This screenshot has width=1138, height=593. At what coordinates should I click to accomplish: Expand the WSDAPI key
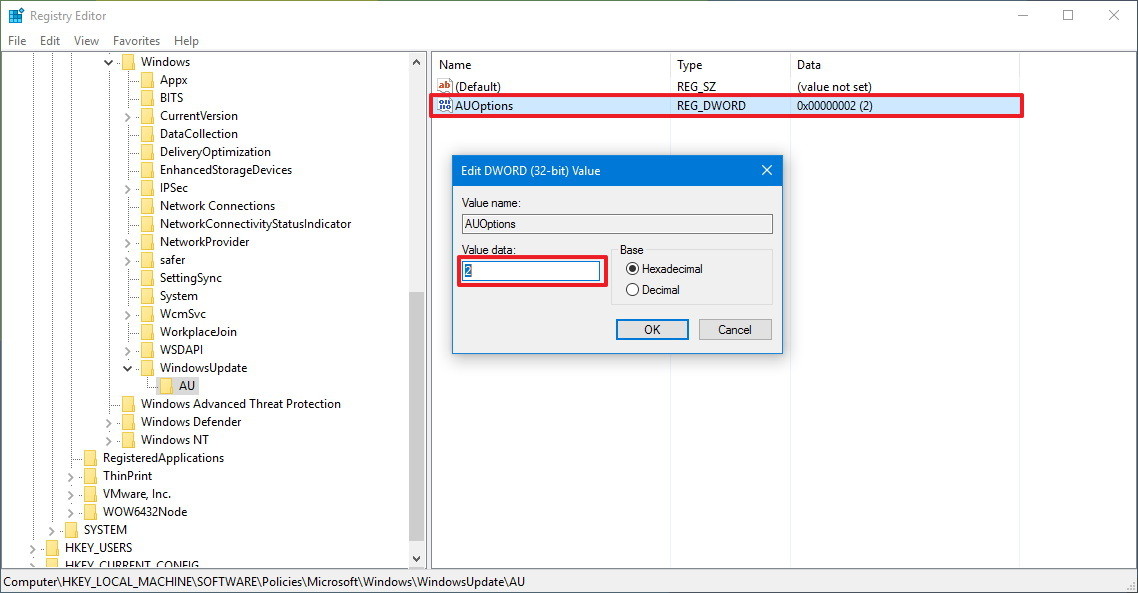tap(128, 351)
